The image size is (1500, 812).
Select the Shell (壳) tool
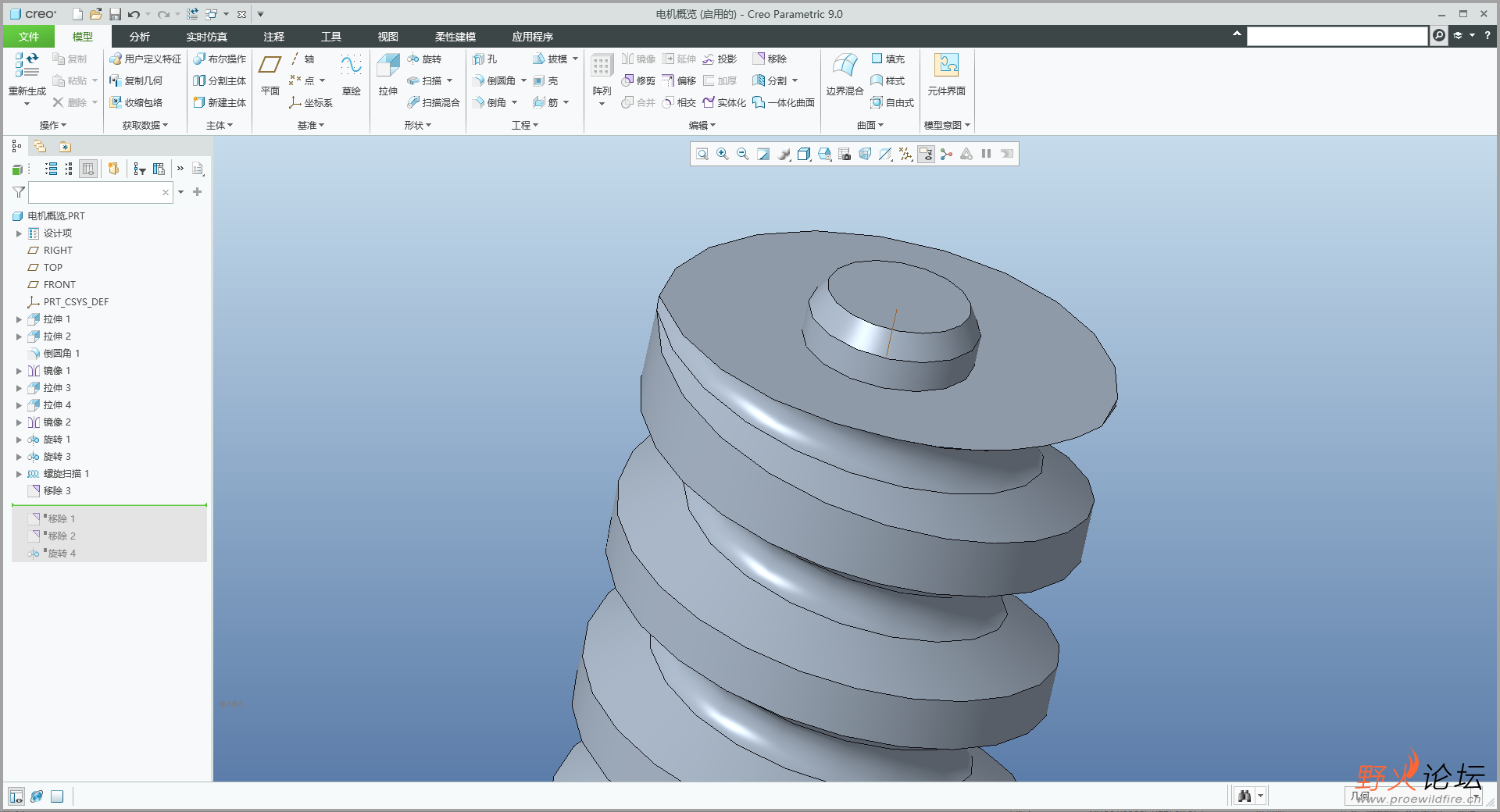(x=545, y=80)
